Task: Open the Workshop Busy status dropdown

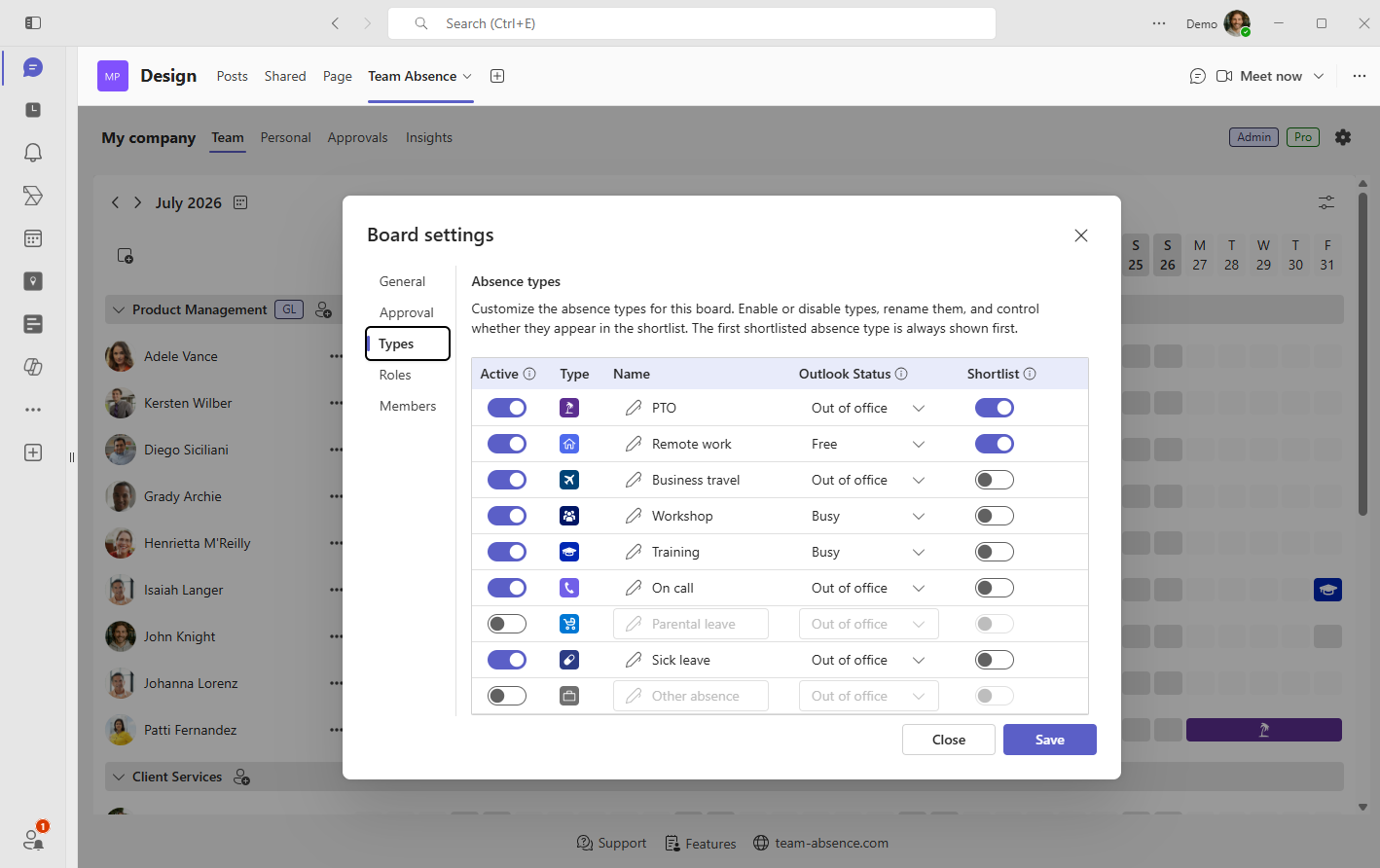Action: click(x=868, y=516)
